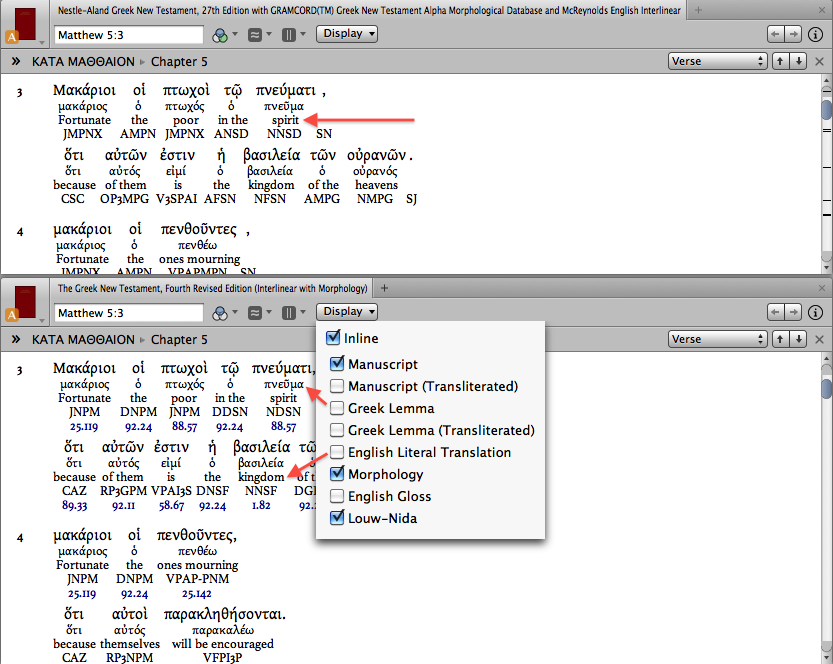
Task: Go back with the left arrow in the bottom panel
Action: (x=776, y=312)
